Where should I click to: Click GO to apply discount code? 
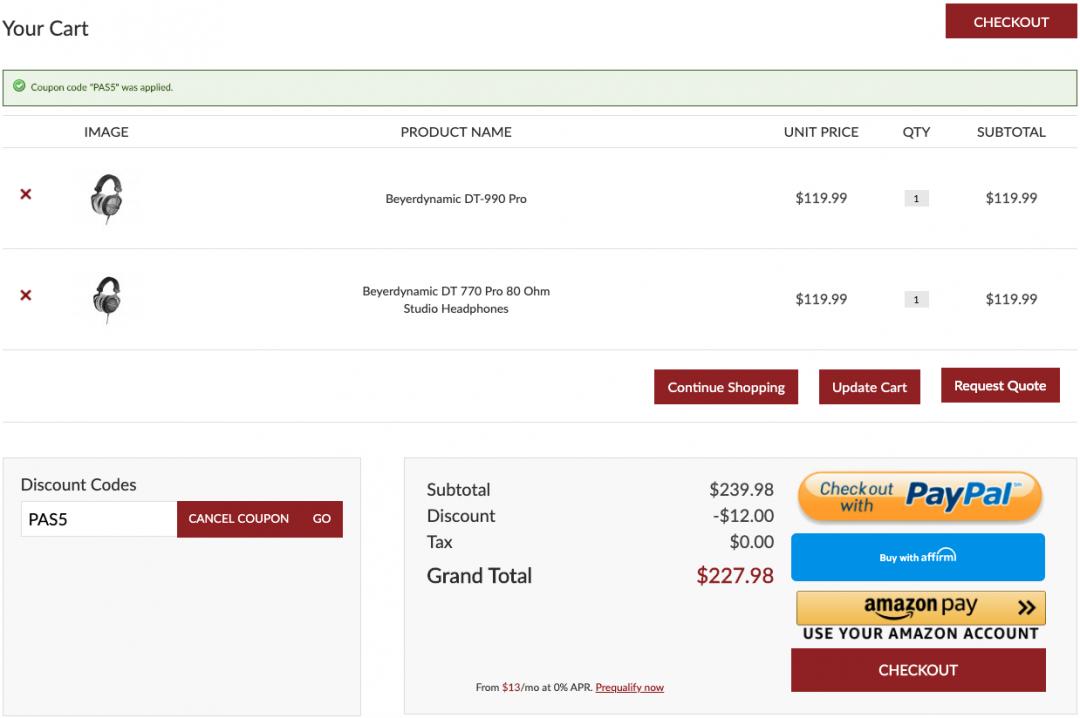coord(321,519)
